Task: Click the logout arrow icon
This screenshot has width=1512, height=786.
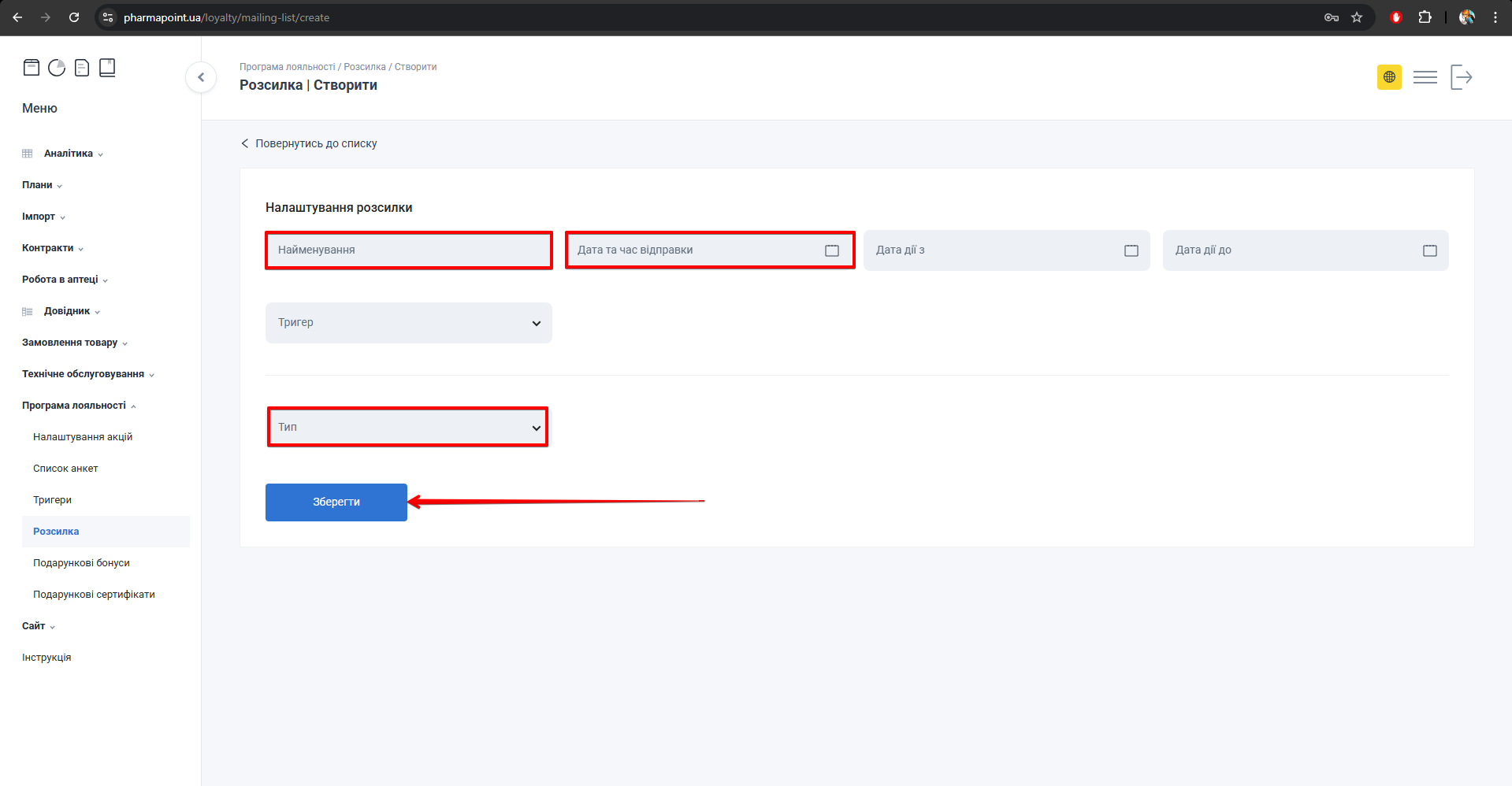Action: 1461,77
